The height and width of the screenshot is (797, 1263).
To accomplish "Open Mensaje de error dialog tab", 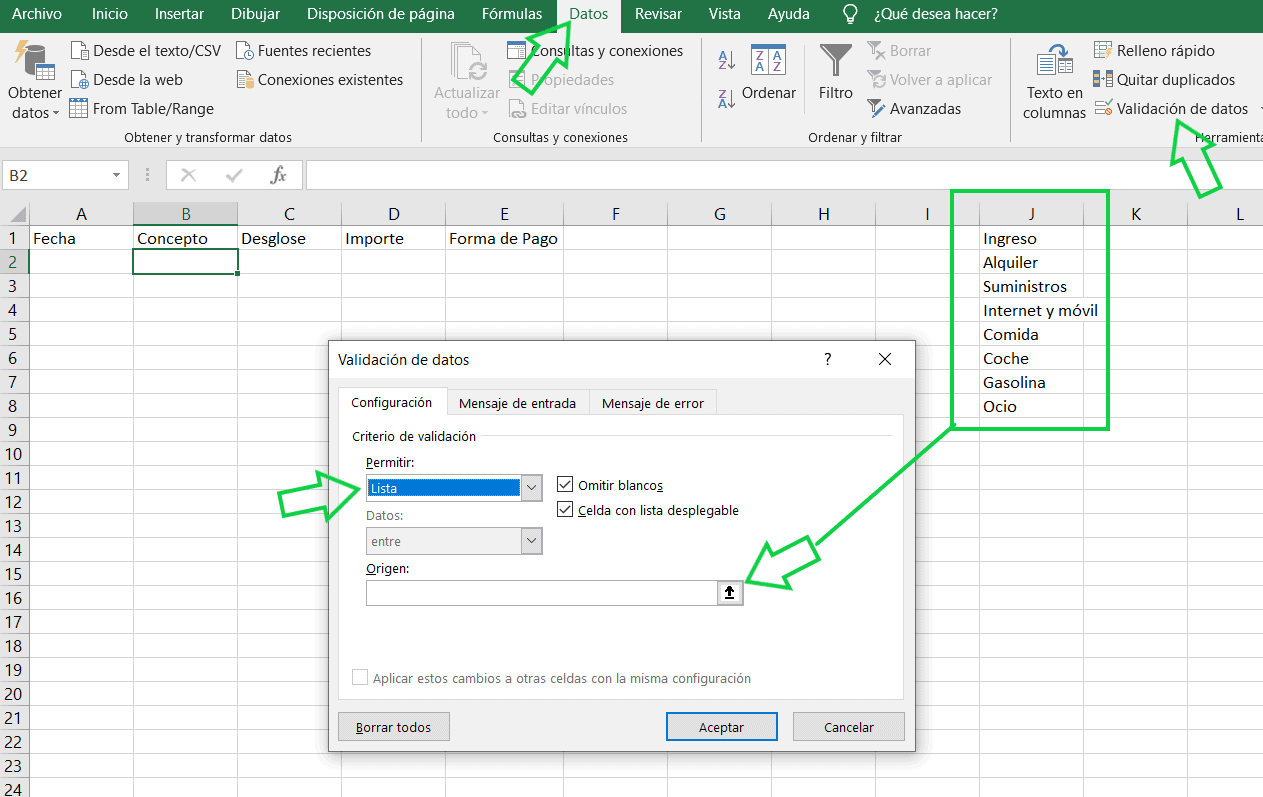I will [x=653, y=403].
